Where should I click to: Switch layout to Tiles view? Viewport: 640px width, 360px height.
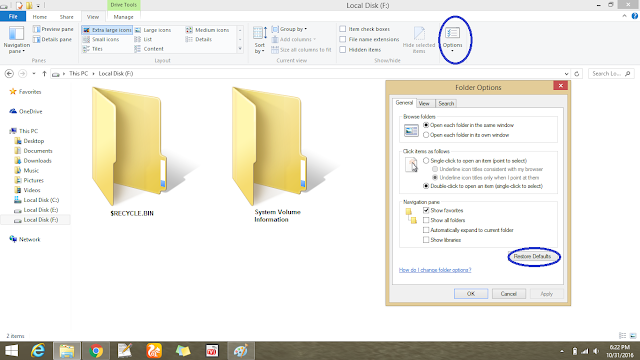pos(93,49)
